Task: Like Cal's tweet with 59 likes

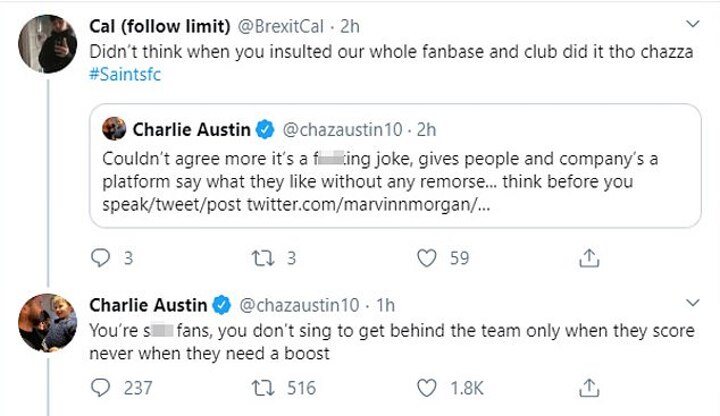Action: coord(428,258)
